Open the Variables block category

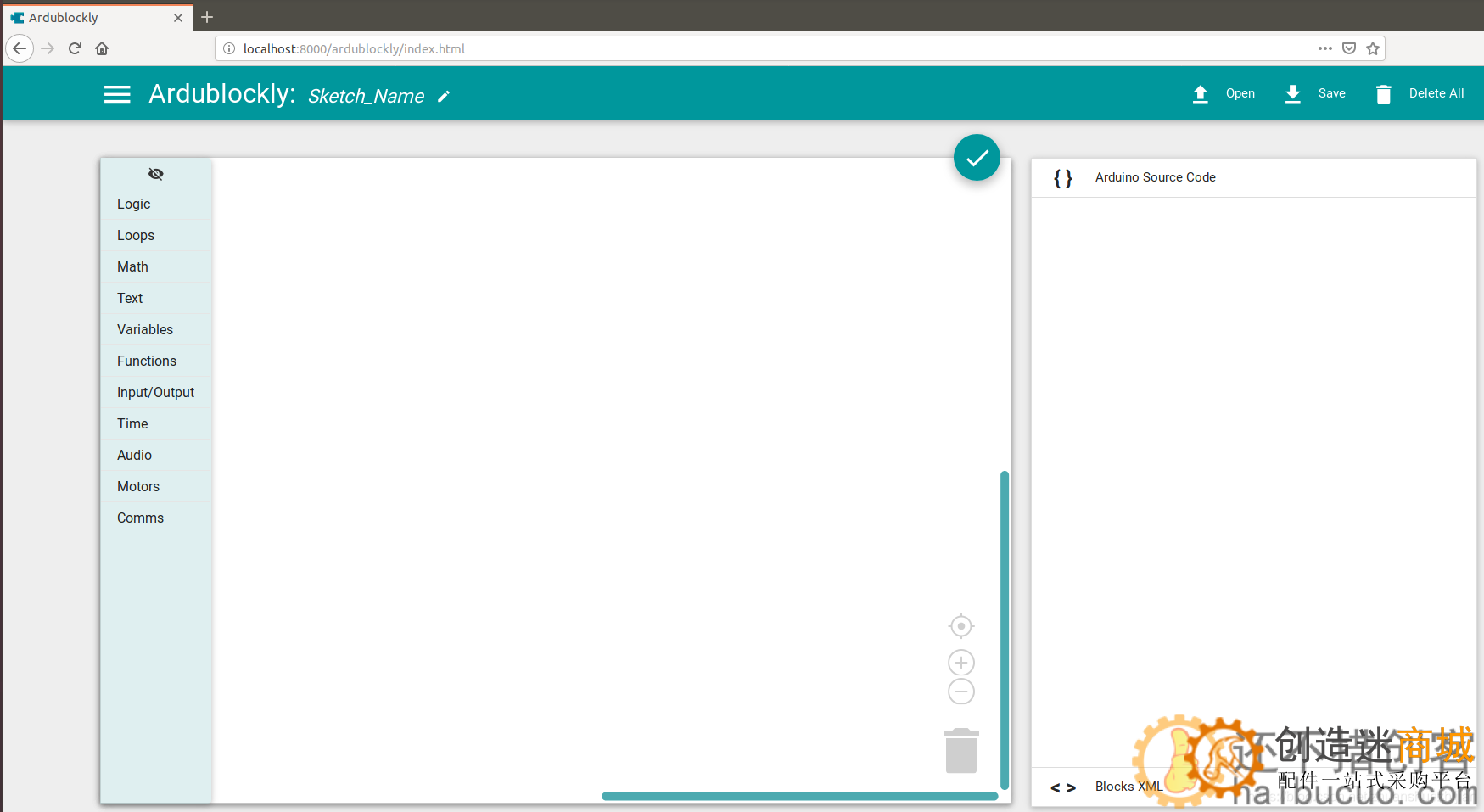point(156,329)
